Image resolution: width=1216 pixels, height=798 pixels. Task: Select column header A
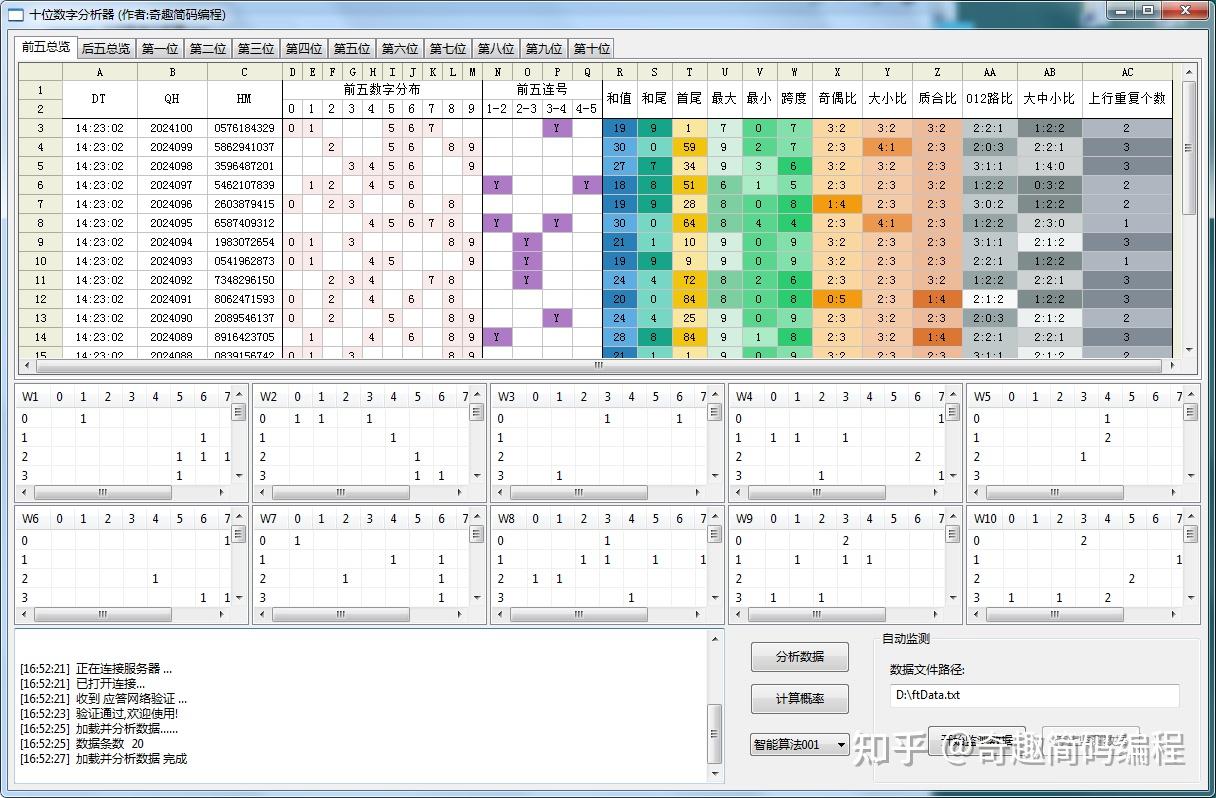coord(100,72)
